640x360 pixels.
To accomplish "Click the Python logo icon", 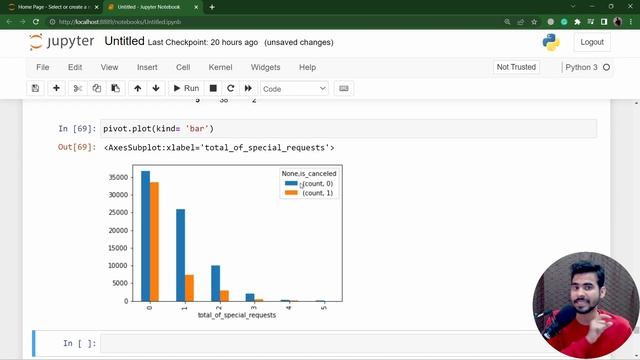I will tap(551, 42).
